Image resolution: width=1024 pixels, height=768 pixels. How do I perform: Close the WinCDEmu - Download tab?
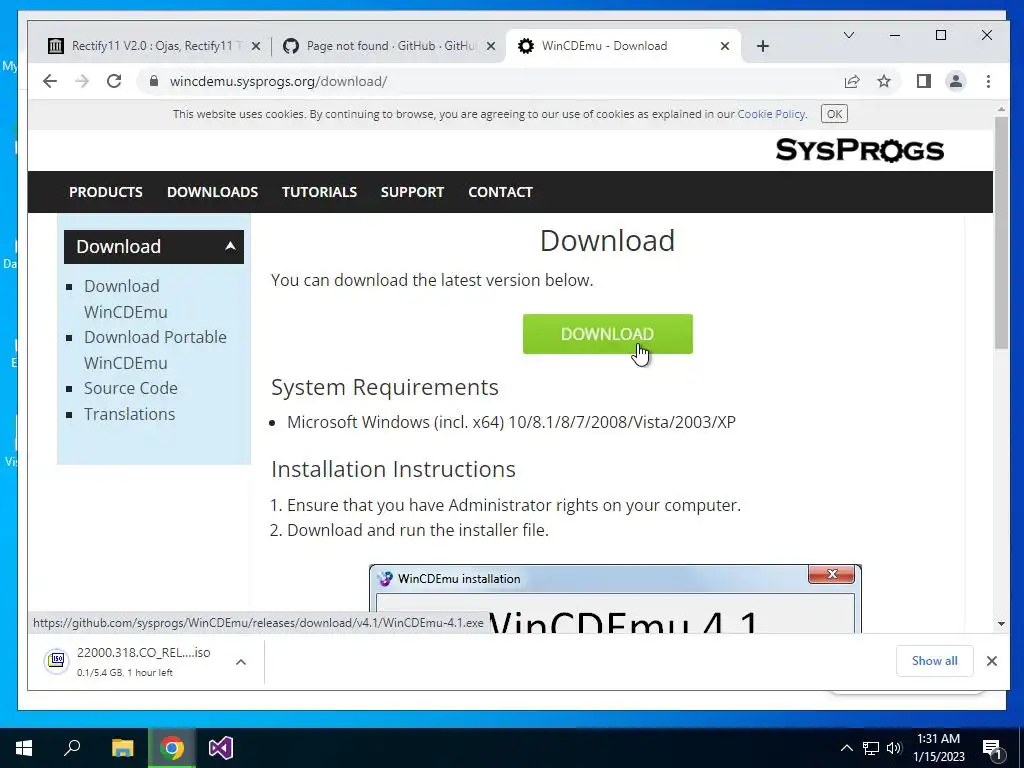coord(725,46)
